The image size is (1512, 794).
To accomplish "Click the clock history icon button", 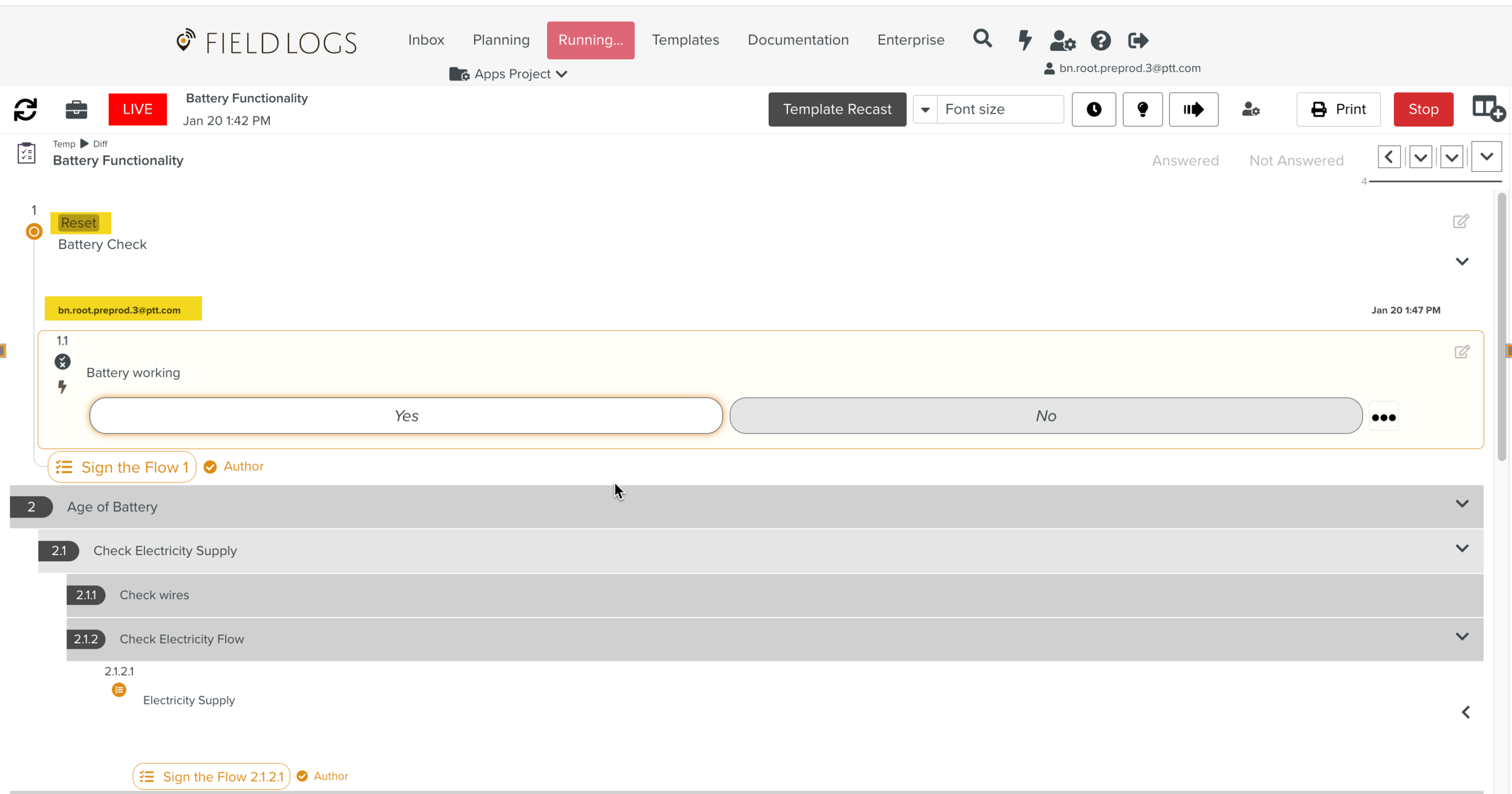I will 1093,109.
